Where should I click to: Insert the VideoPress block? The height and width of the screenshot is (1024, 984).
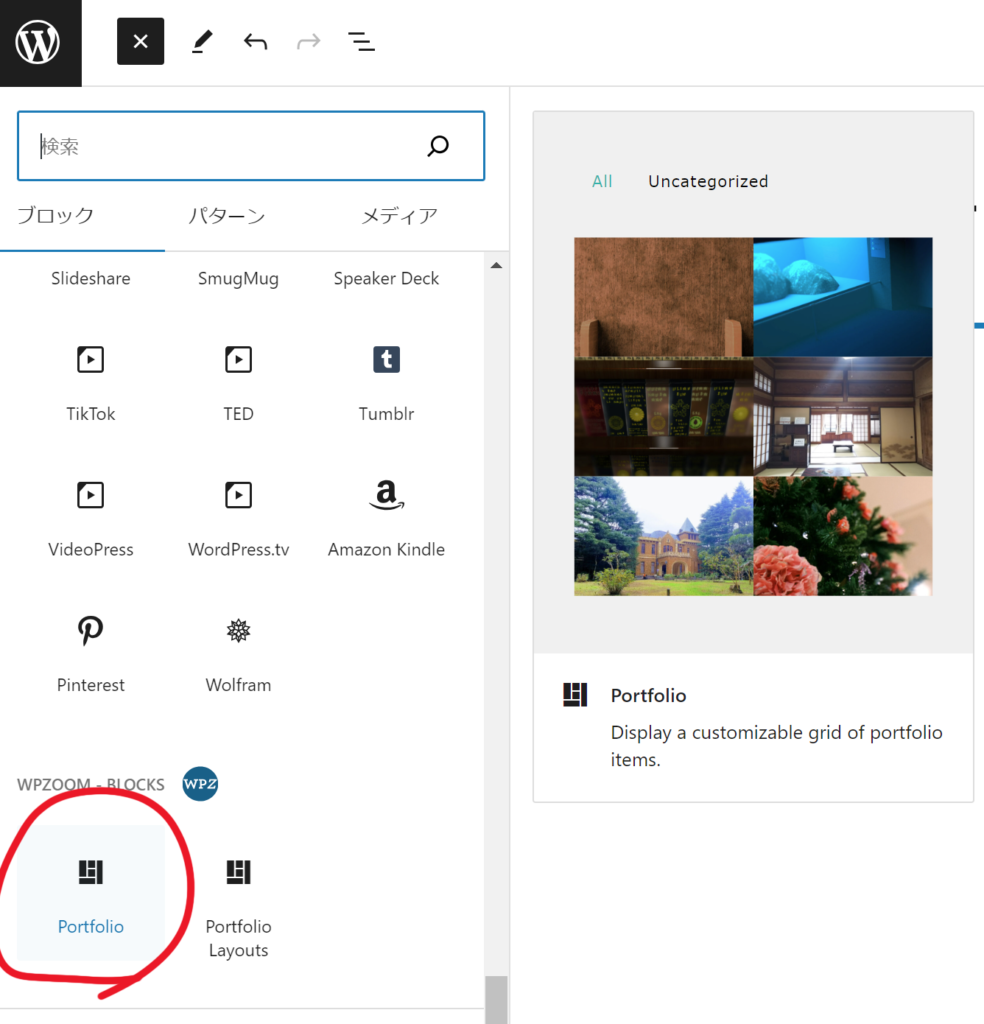coord(90,515)
